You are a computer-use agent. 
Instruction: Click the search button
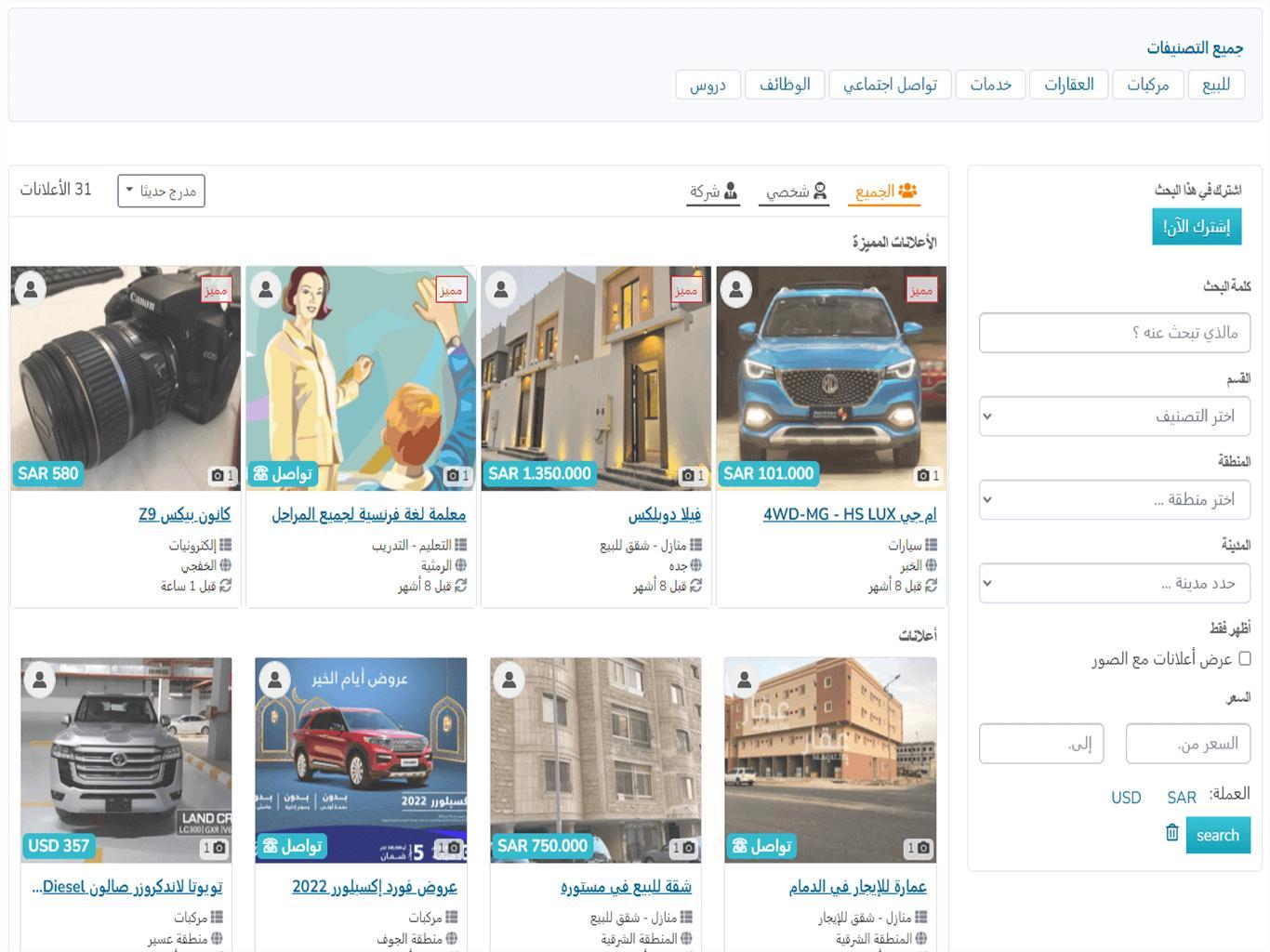click(x=1218, y=835)
